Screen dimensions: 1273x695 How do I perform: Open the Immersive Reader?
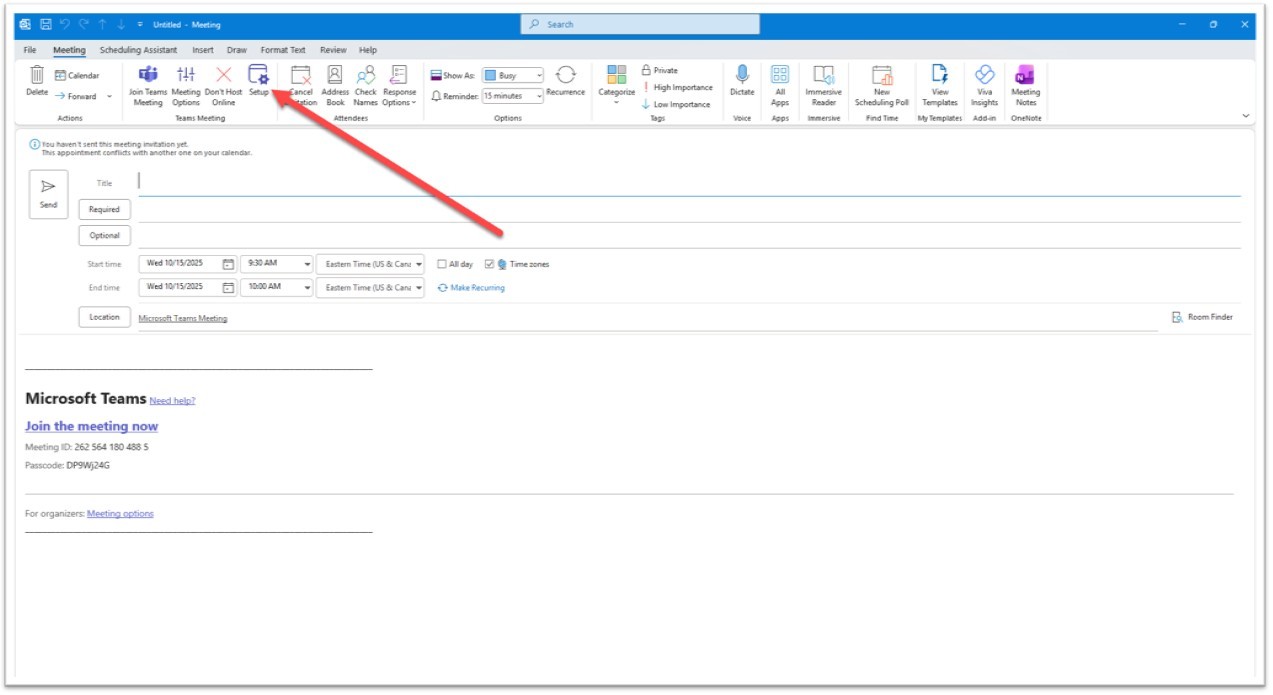coord(823,76)
